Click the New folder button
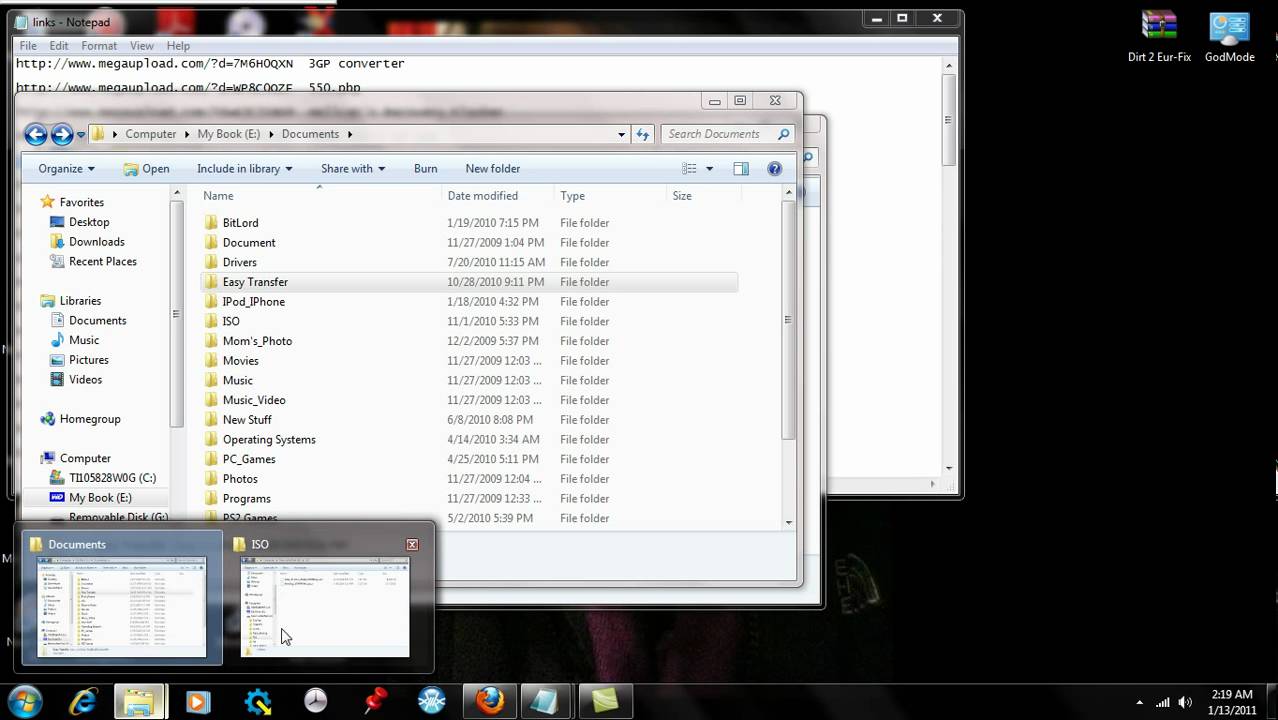 click(493, 169)
